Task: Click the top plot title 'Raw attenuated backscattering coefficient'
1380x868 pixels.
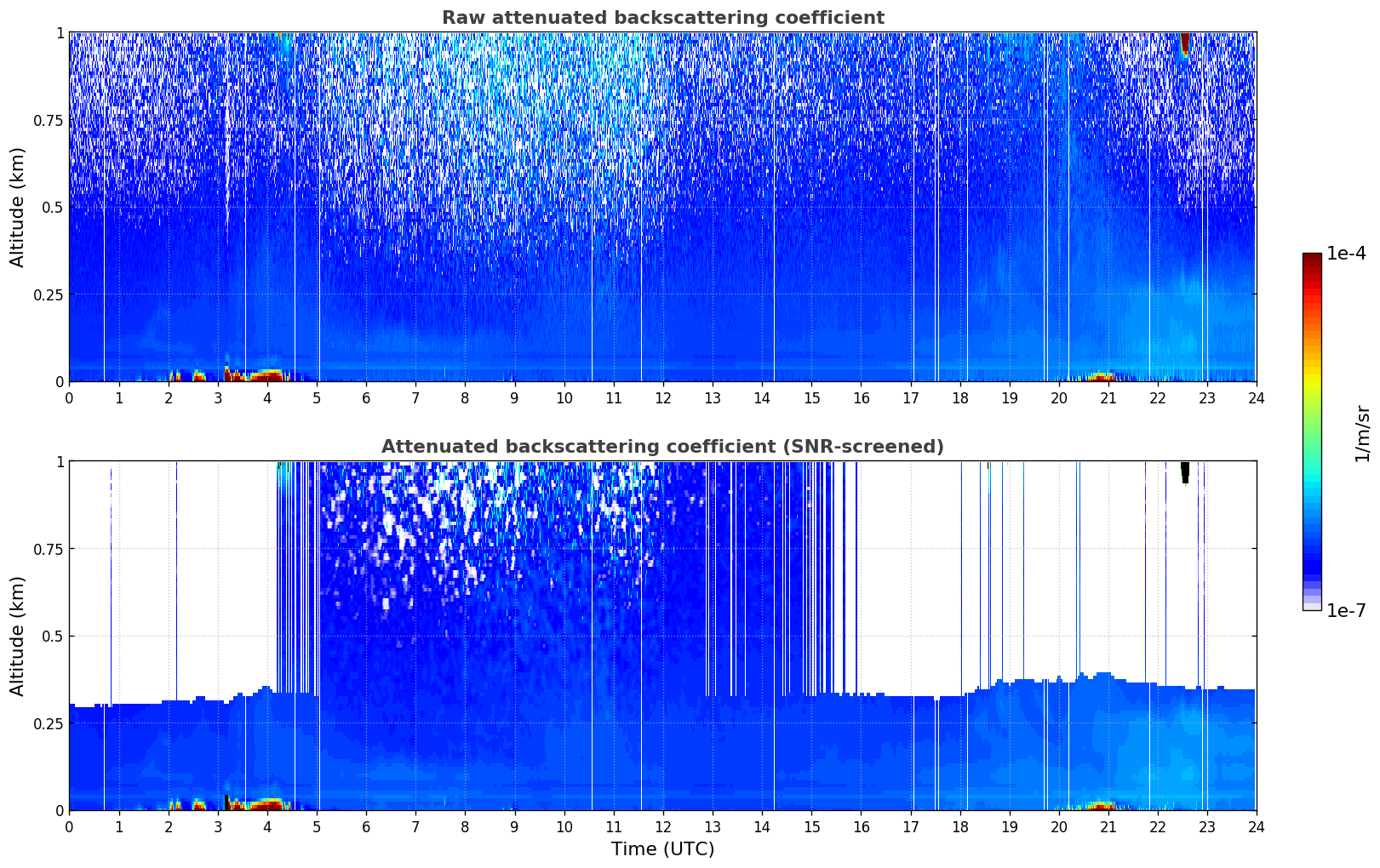Action: click(662, 18)
